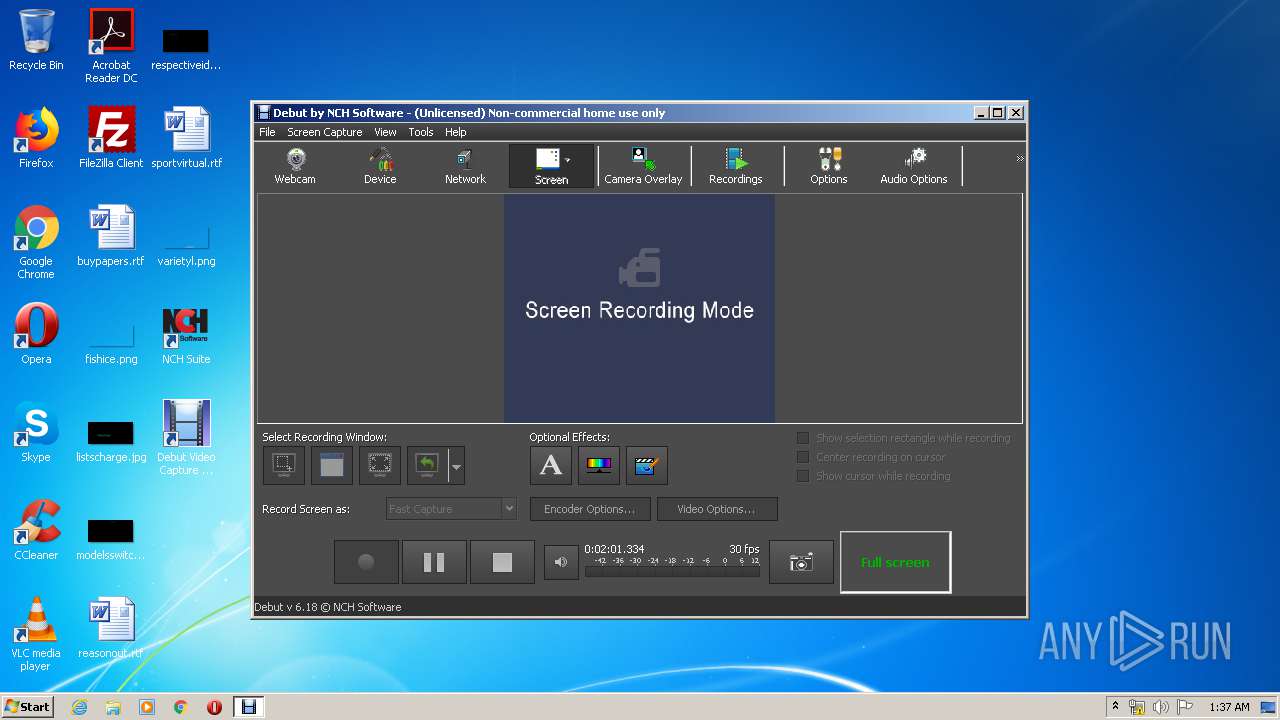Open Windows Explorer from the taskbar
The height and width of the screenshot is (720, 1280).
[x=113, y=707]
